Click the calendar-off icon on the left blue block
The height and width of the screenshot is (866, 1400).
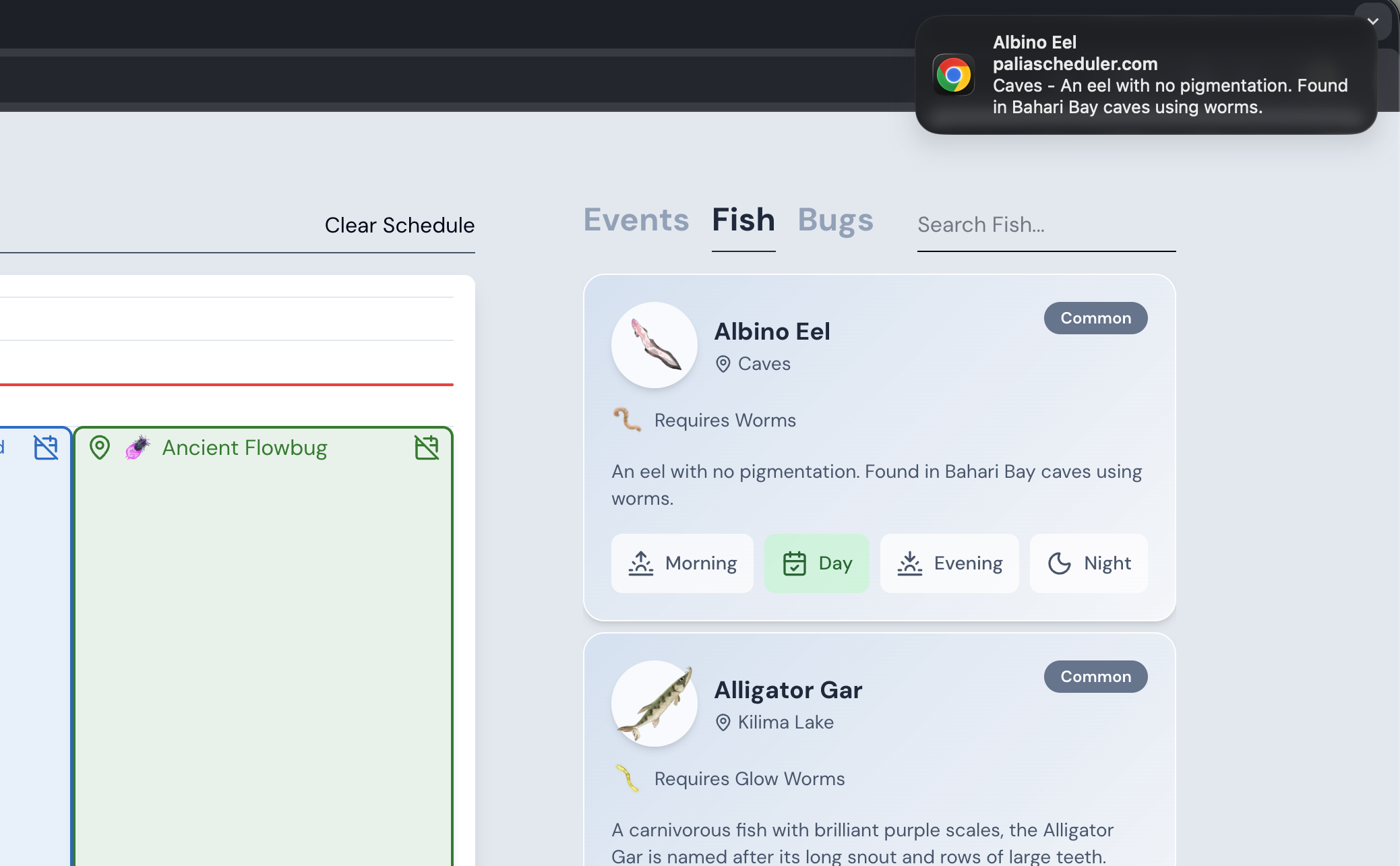[x=45, y=446]
